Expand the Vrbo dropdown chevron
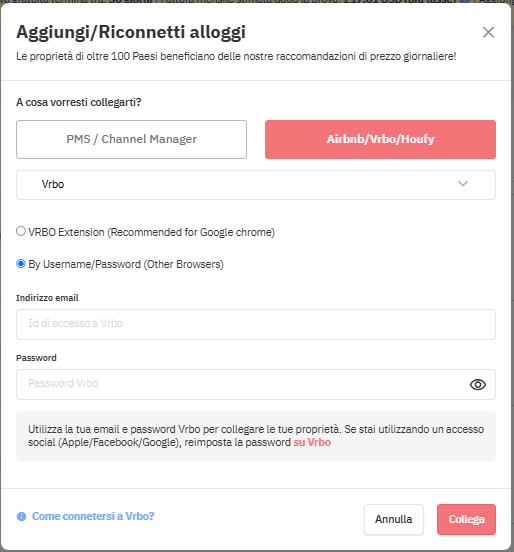The image size is (514, 552). [463, 184]
